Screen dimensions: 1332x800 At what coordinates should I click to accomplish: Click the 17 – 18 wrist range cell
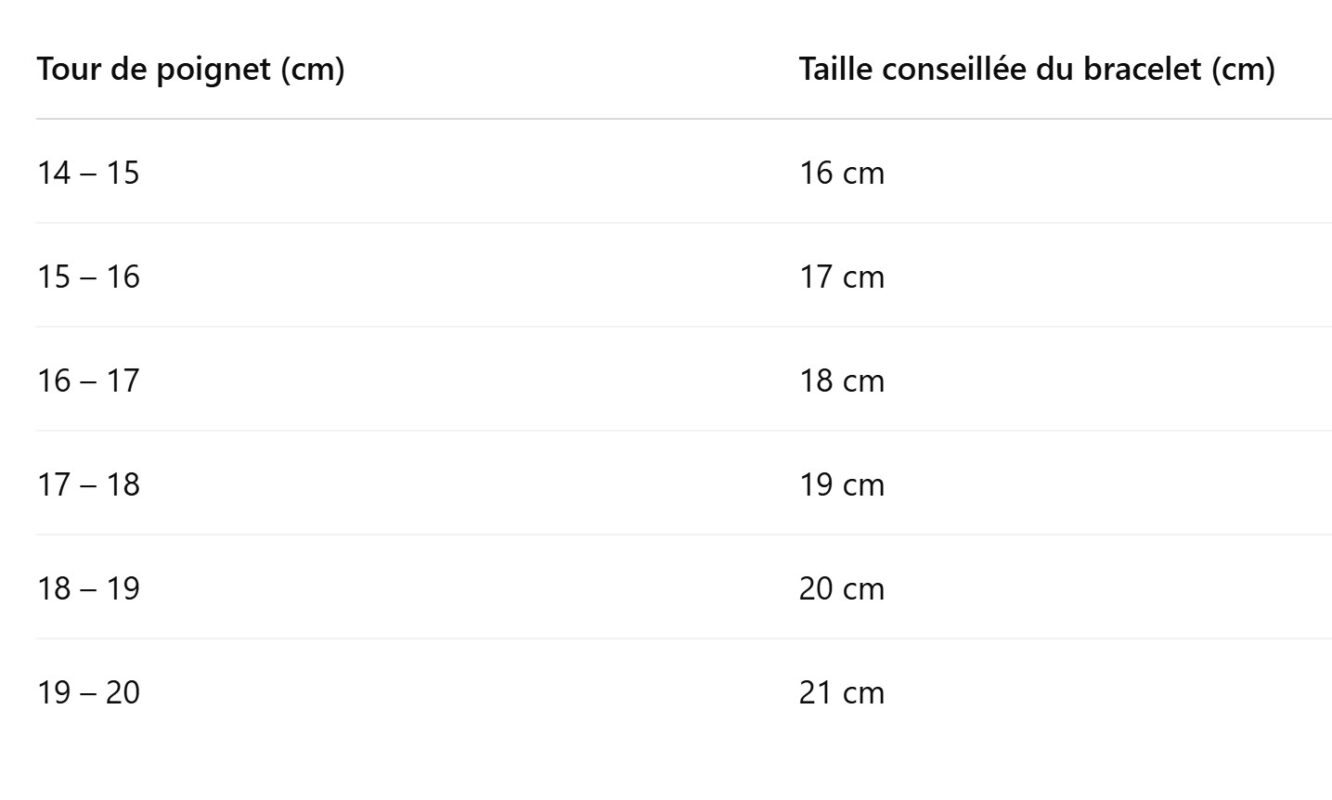89,485
